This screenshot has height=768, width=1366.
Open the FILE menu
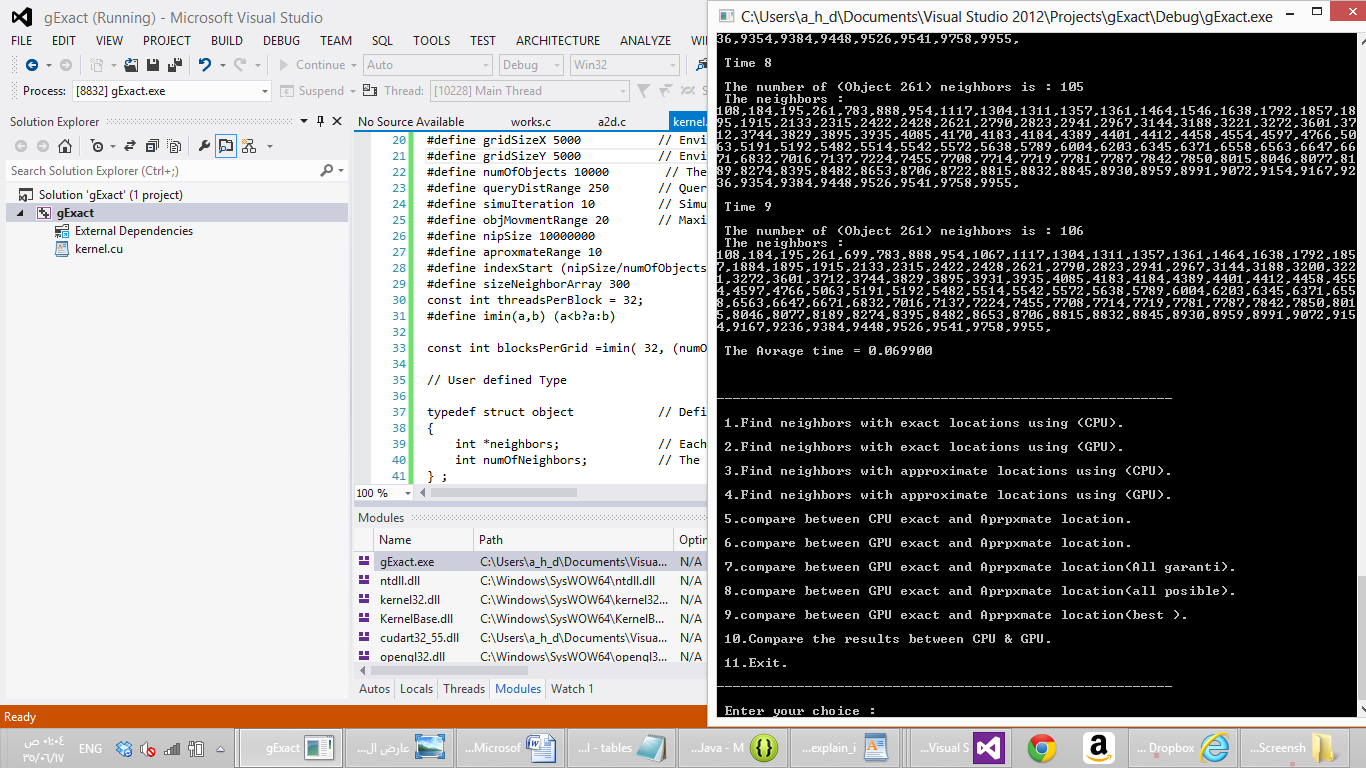point(21,41)
